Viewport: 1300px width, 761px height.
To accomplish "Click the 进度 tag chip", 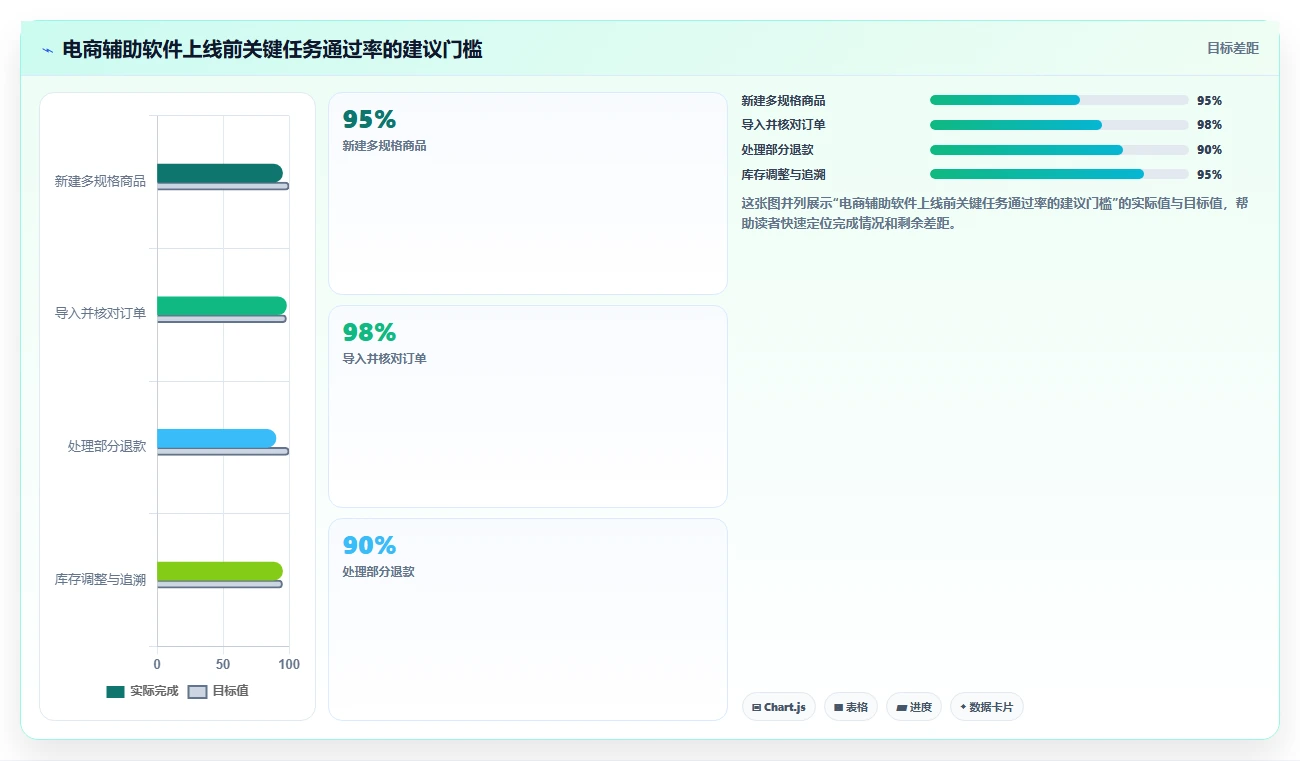I will coord(914,707).
